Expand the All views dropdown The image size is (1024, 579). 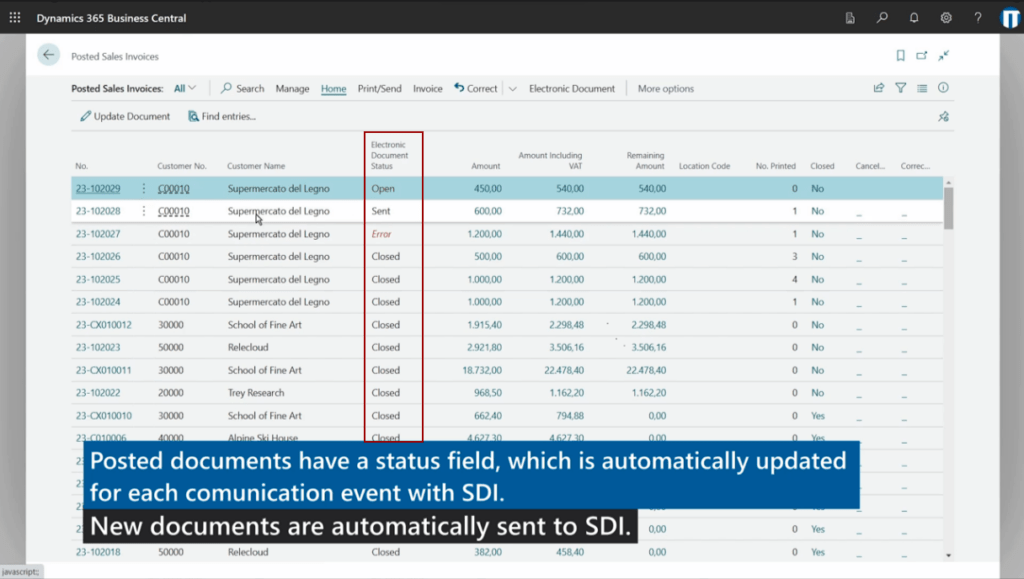185,88
